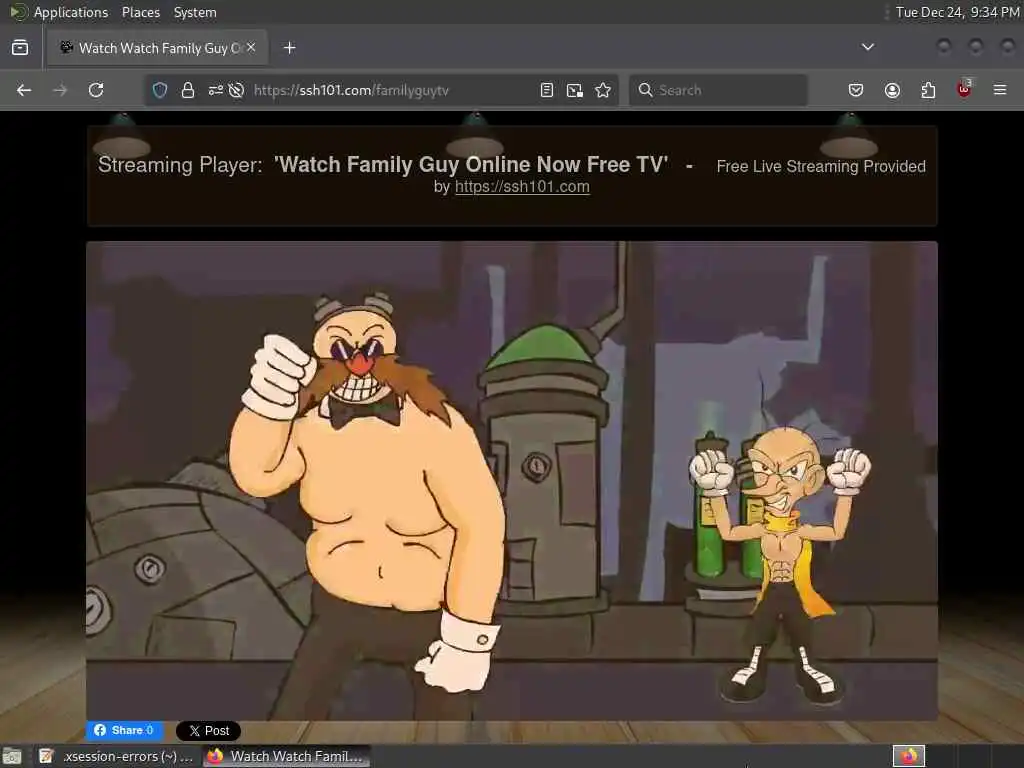The image size is (1024, 768).
Task: Click show desktop icon in taskbar
Action: 12,756
